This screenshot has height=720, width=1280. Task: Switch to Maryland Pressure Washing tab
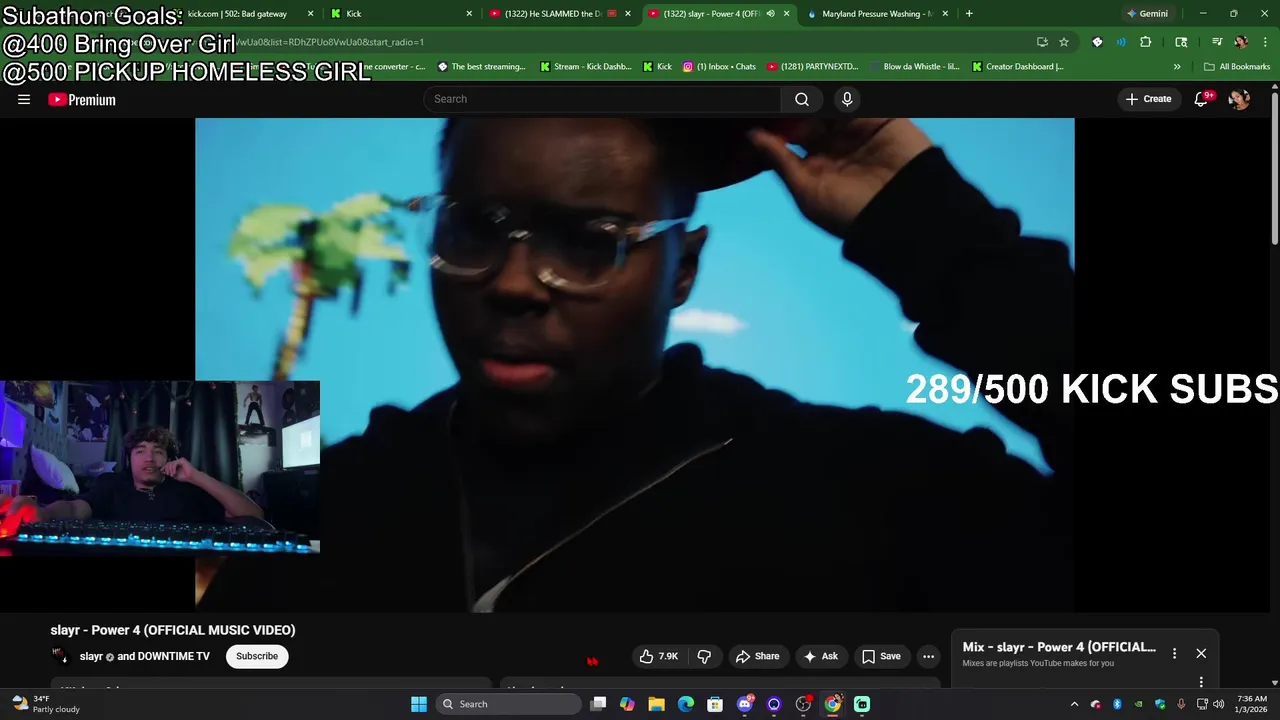point(877,14)
